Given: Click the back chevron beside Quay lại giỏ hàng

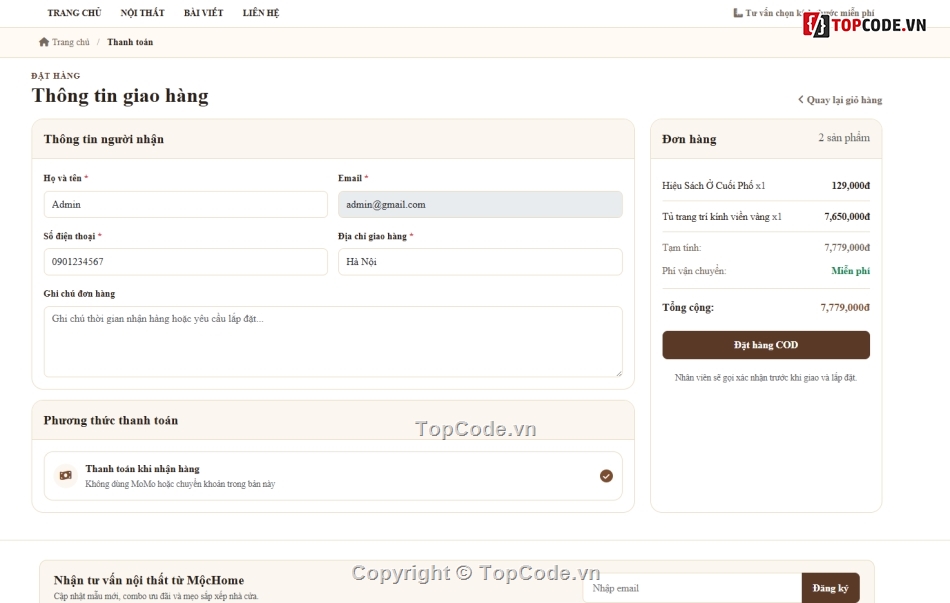Looking at the screenshot, I should tap(800, 99).
